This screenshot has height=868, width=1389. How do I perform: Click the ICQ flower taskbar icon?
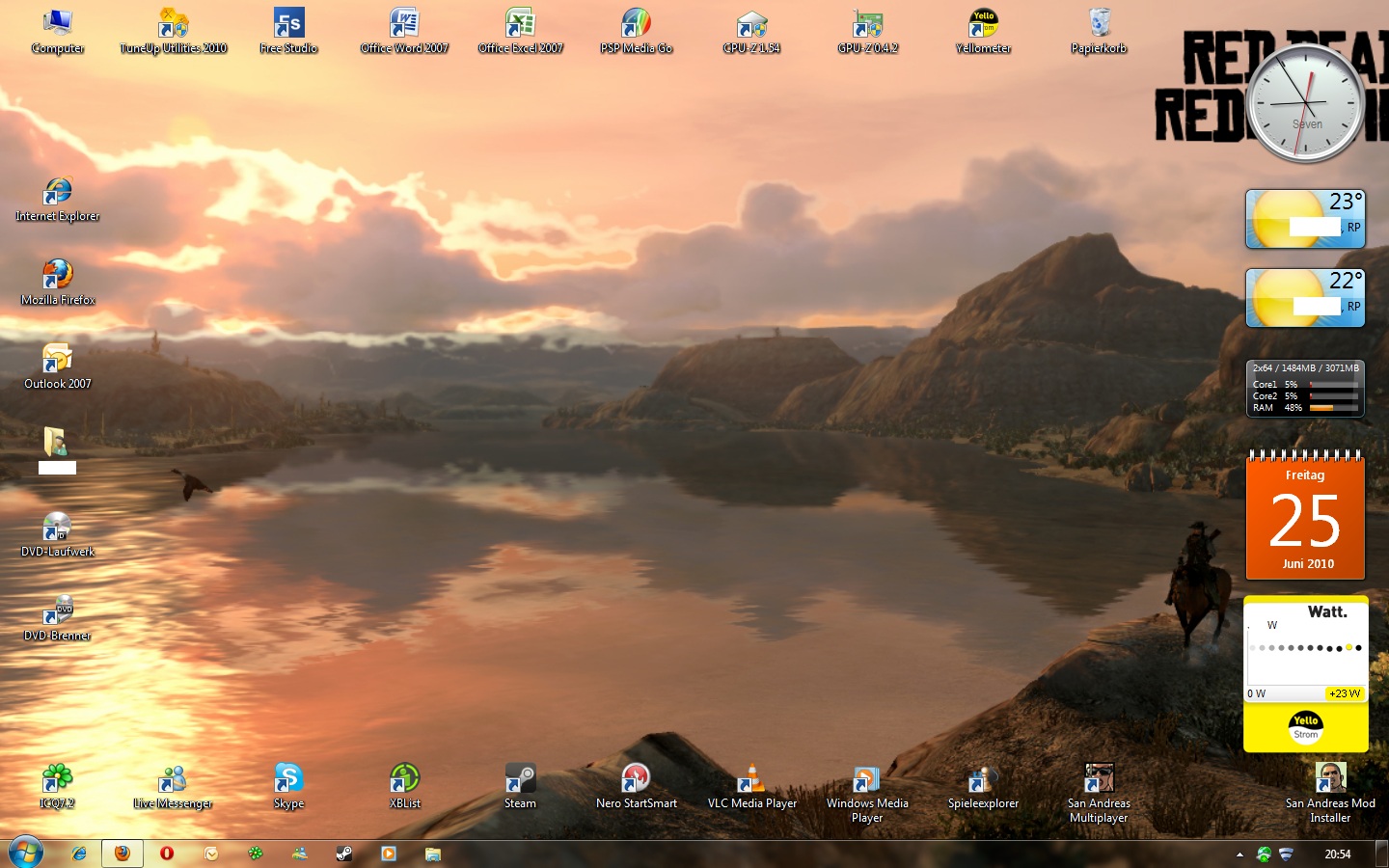(x=256, y=854)
